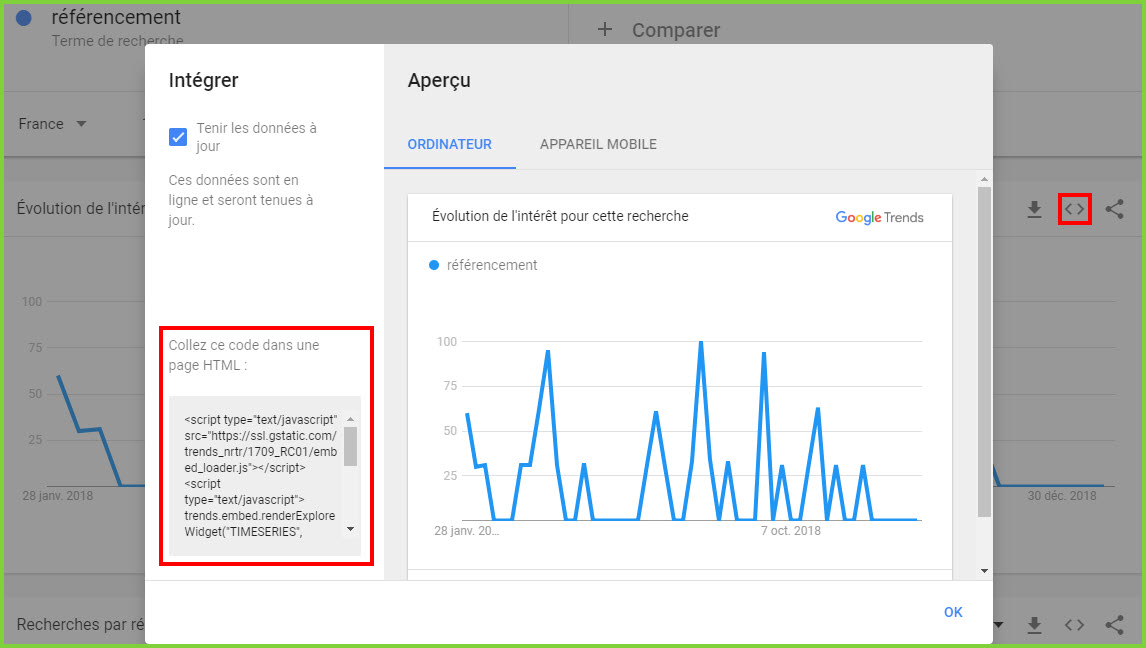1146x648 pixels.
Task: Open dropdown arrow in Recherches section header
Action: 998,625
